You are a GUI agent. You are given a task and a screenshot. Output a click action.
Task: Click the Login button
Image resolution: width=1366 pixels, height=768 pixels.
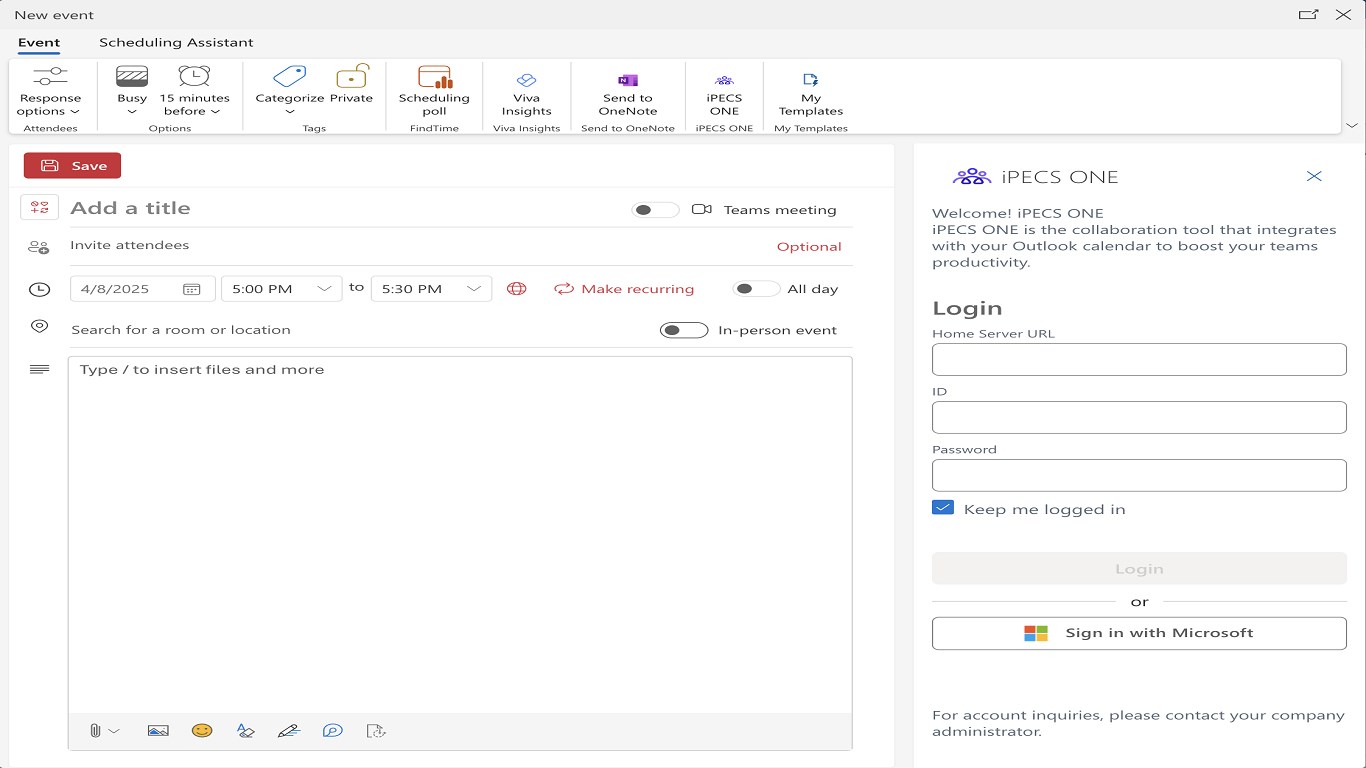(x=1139, y=569)
